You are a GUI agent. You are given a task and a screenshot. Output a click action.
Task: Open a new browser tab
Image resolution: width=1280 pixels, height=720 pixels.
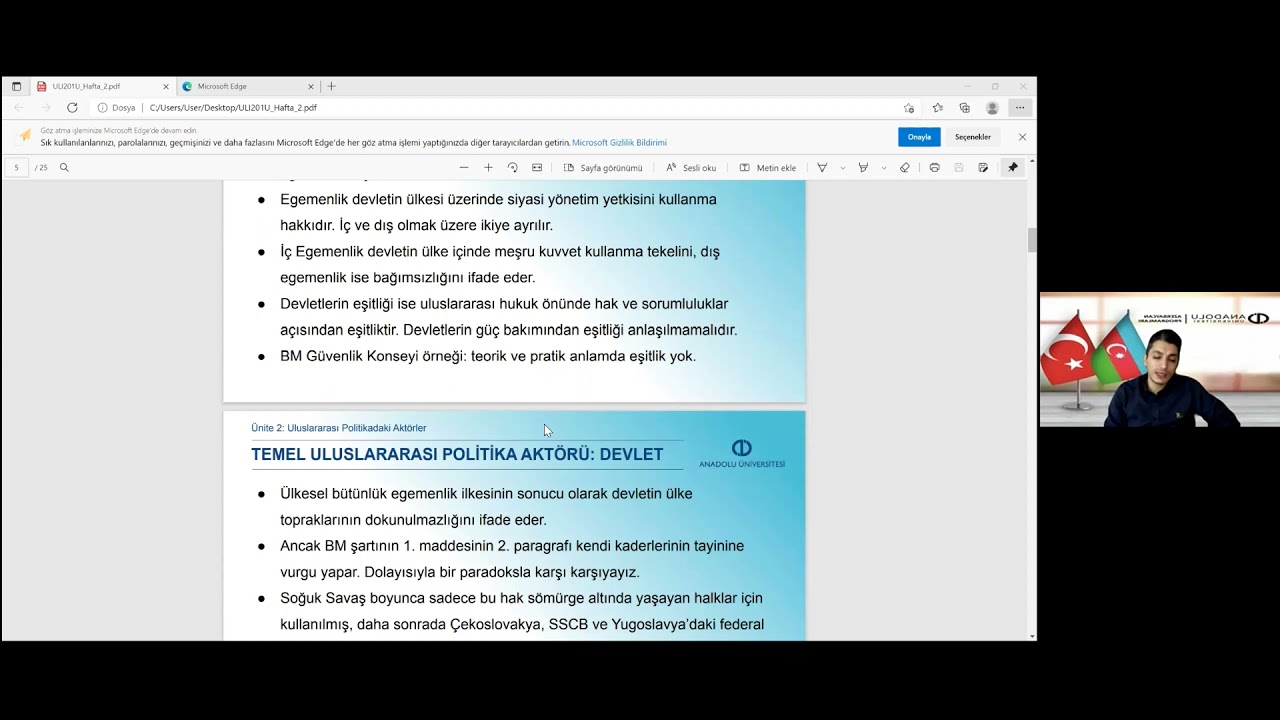pos(332,87)
